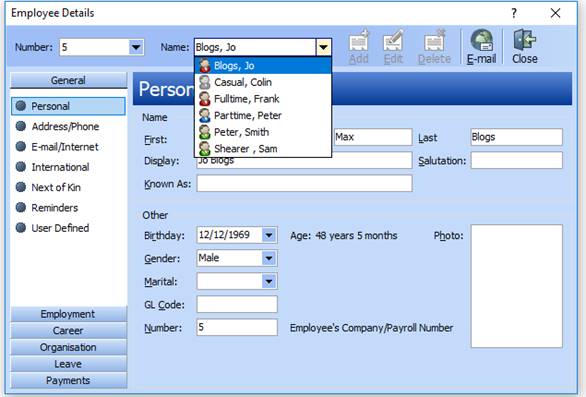Open the Reminders page
The image size is (586, 397).
tap(55, 208)
